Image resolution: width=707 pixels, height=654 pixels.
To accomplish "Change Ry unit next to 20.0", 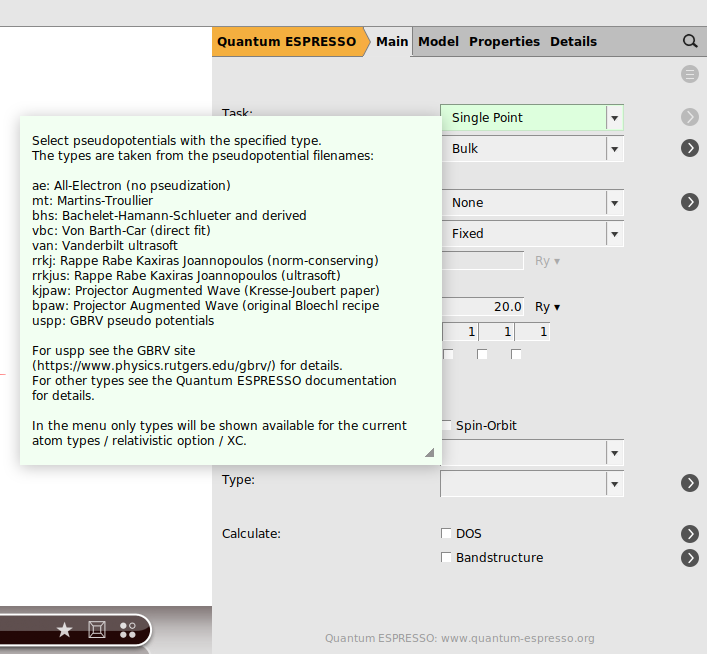I will (547, 307).
